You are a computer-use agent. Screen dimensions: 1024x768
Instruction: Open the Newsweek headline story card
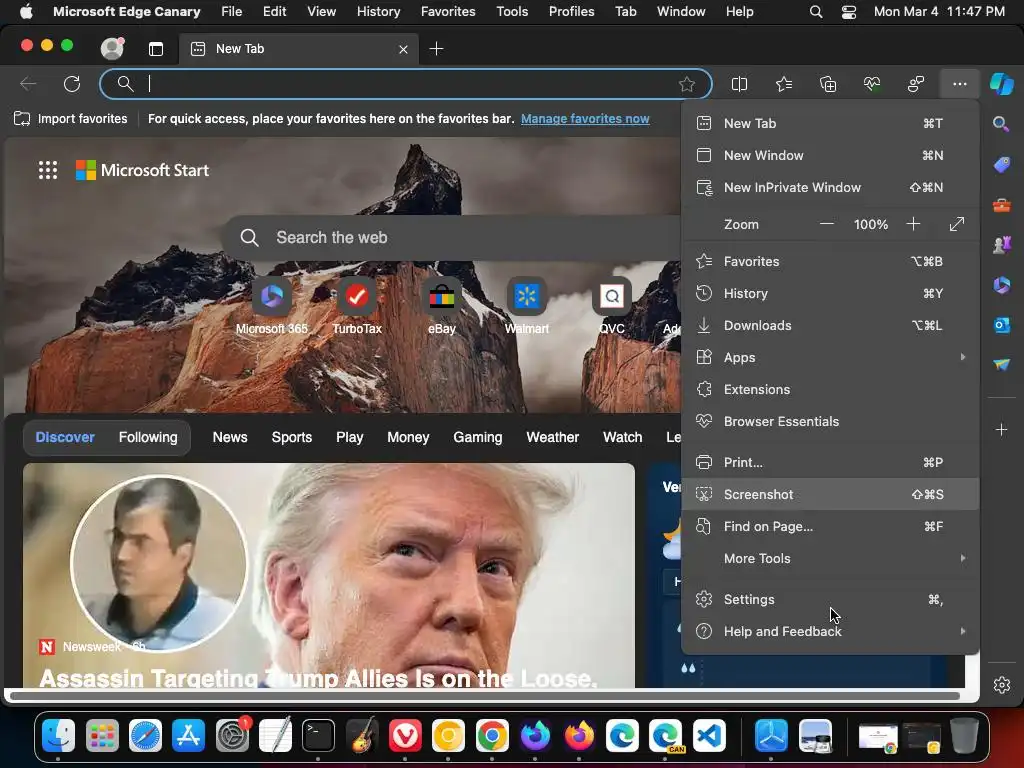328,575
